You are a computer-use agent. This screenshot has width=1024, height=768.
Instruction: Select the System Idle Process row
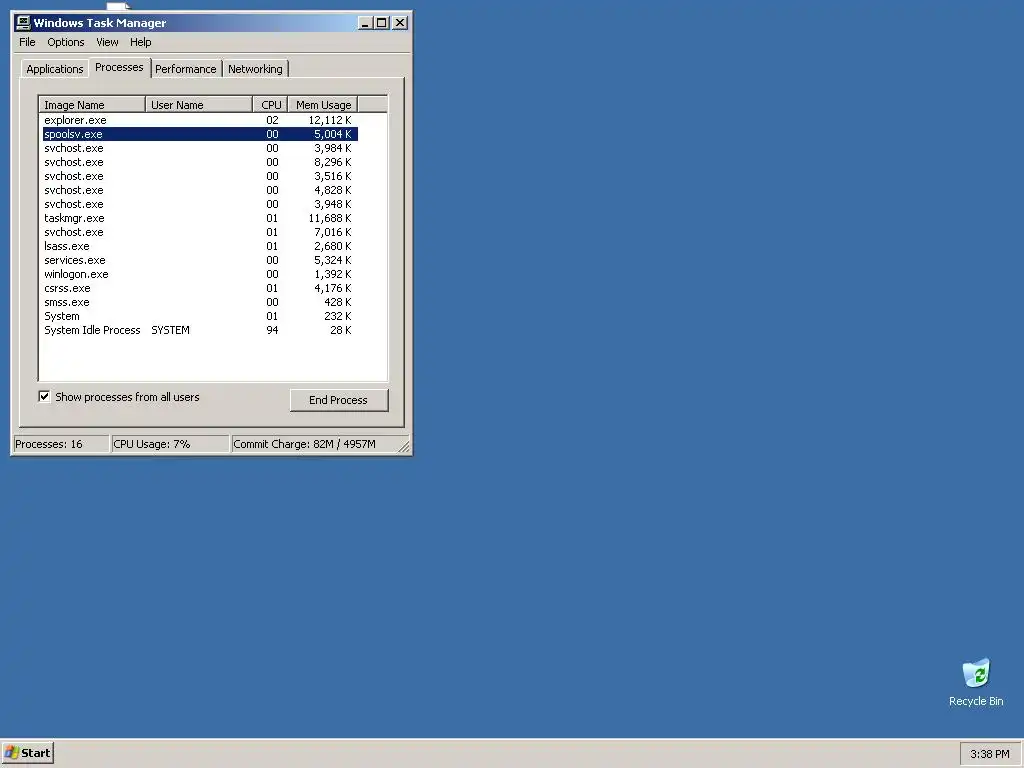click(x=200, y=330)
